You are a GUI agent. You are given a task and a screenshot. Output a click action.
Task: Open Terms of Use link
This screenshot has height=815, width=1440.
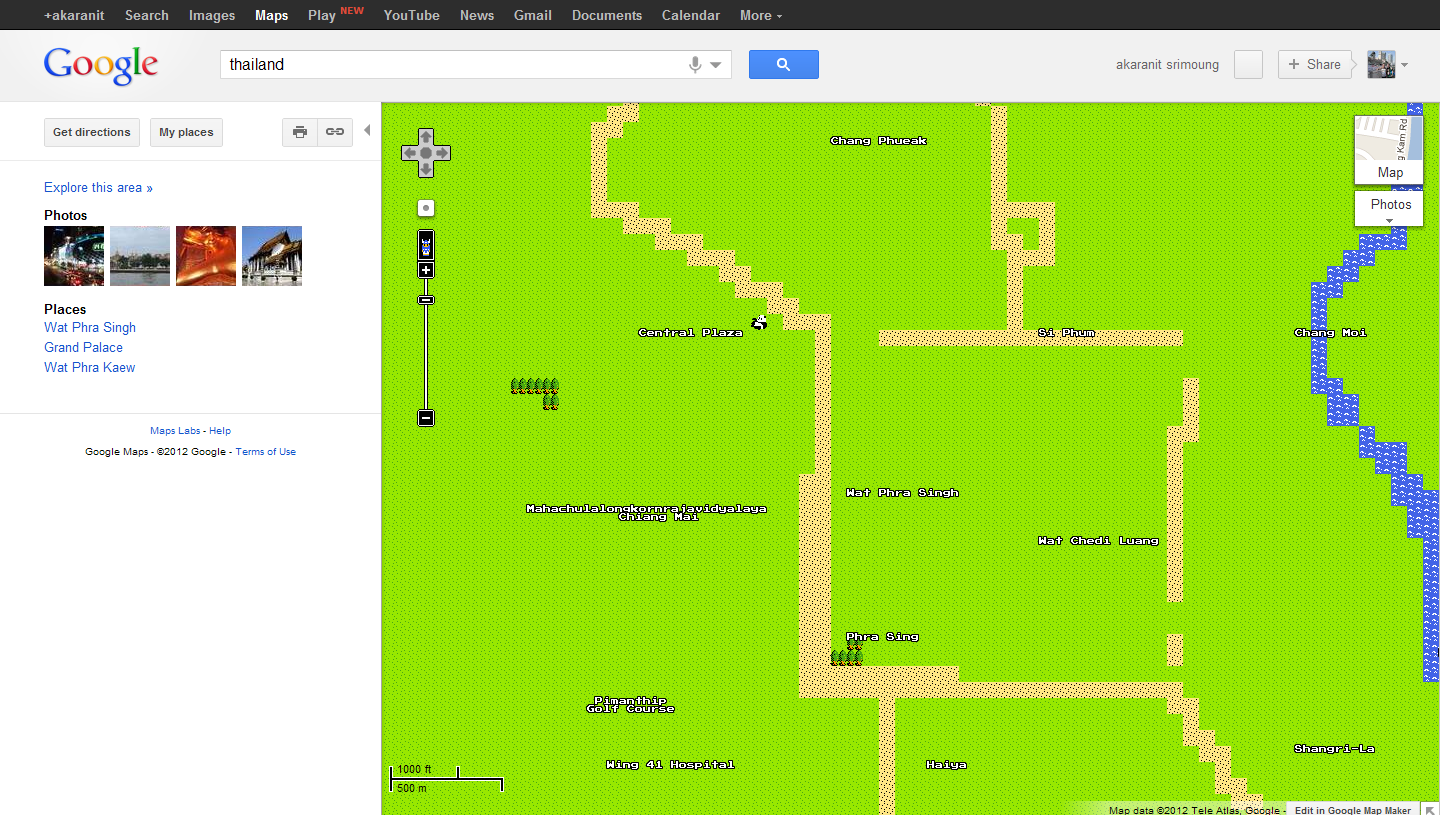266,452
